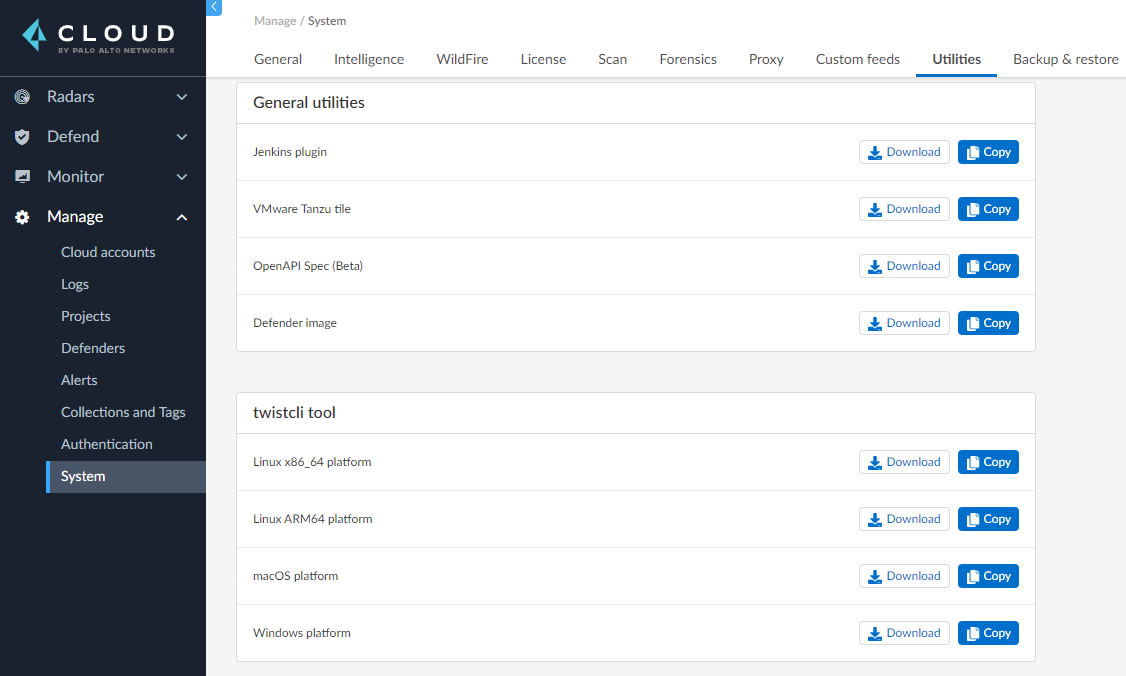Copy the OpenAPI Spec link
This screenshot has height=676, width=1126.
(x=988, y=266)
